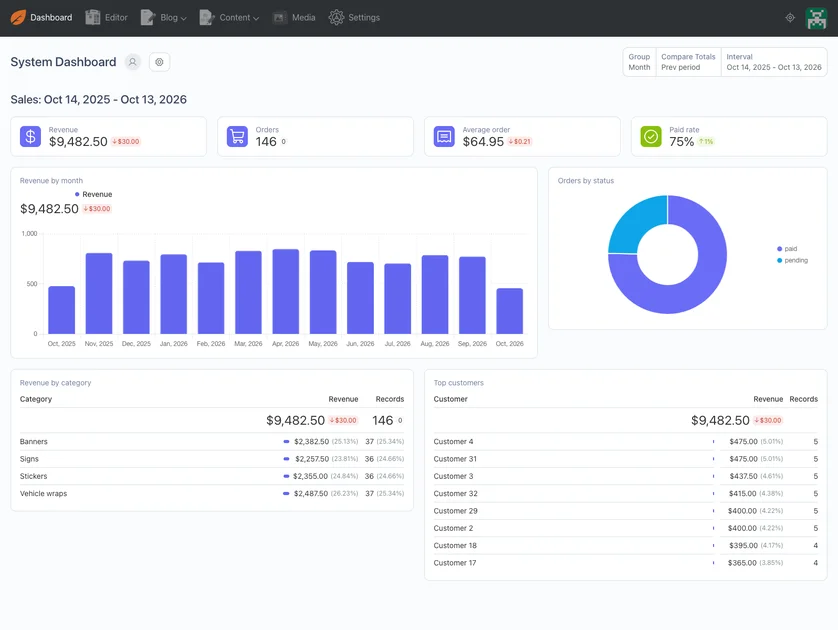Select the Stickers category row
The width and height of the screenshot is (838, 630).
(x=212, y=476)
